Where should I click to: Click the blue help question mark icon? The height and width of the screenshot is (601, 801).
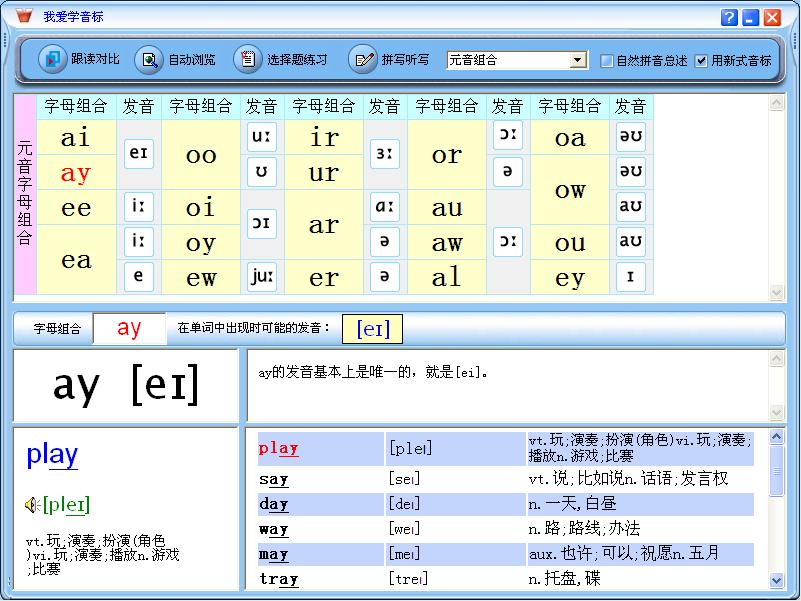point(728,17)
